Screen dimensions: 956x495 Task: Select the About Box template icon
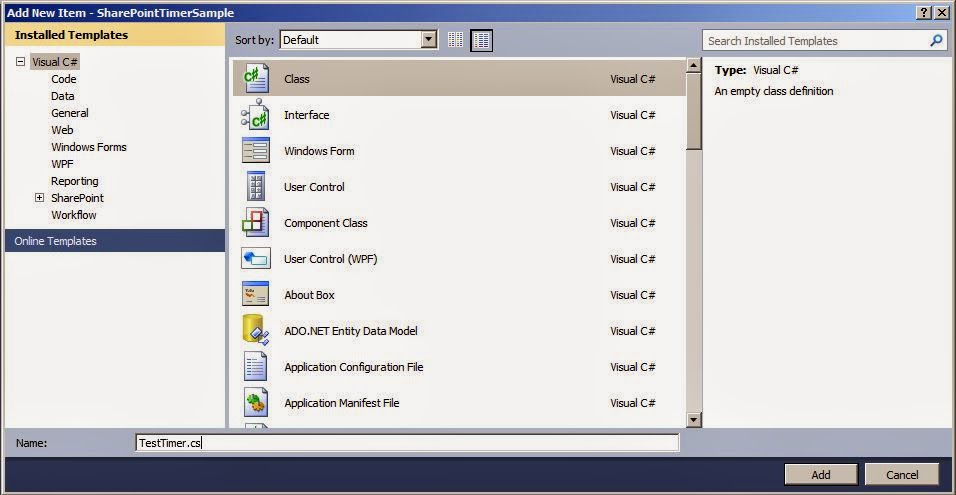point(256,295)
